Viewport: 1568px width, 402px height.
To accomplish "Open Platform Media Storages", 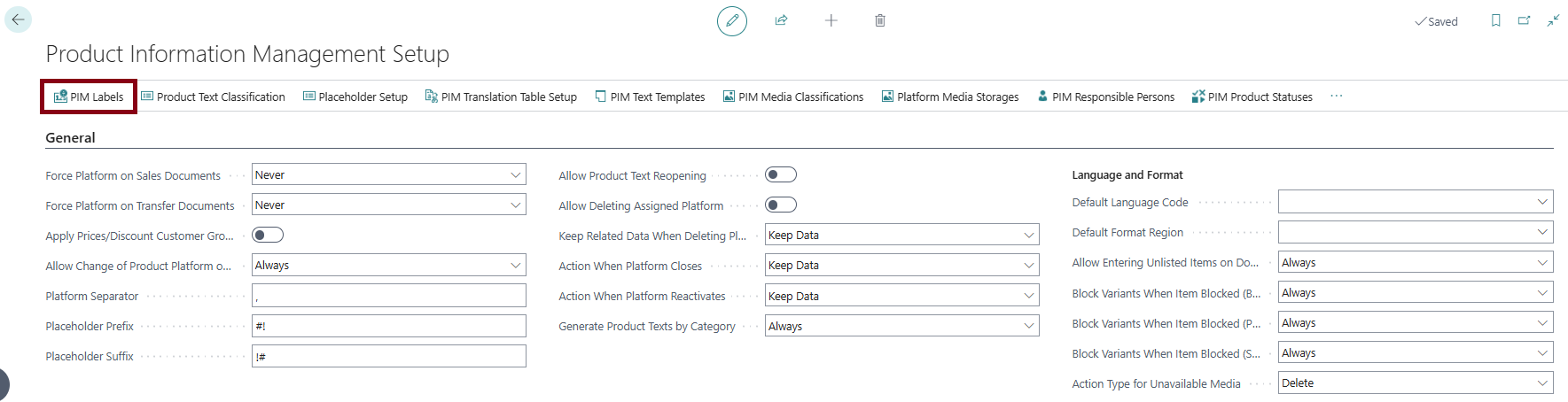I will [950, 97].
